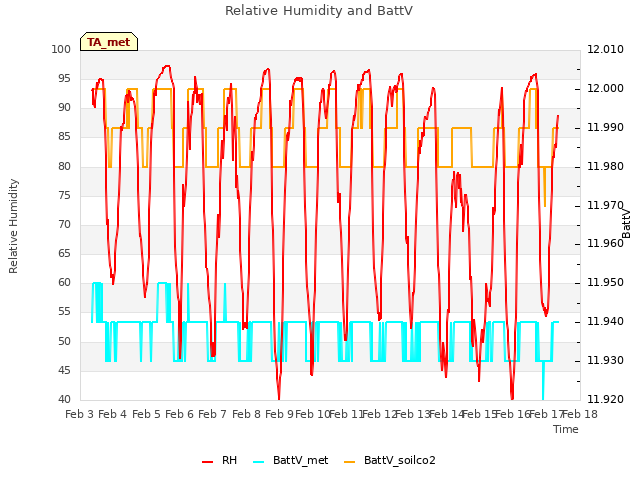Click the 'Feb 18' x-axis tick label

(x=580, y=414)
